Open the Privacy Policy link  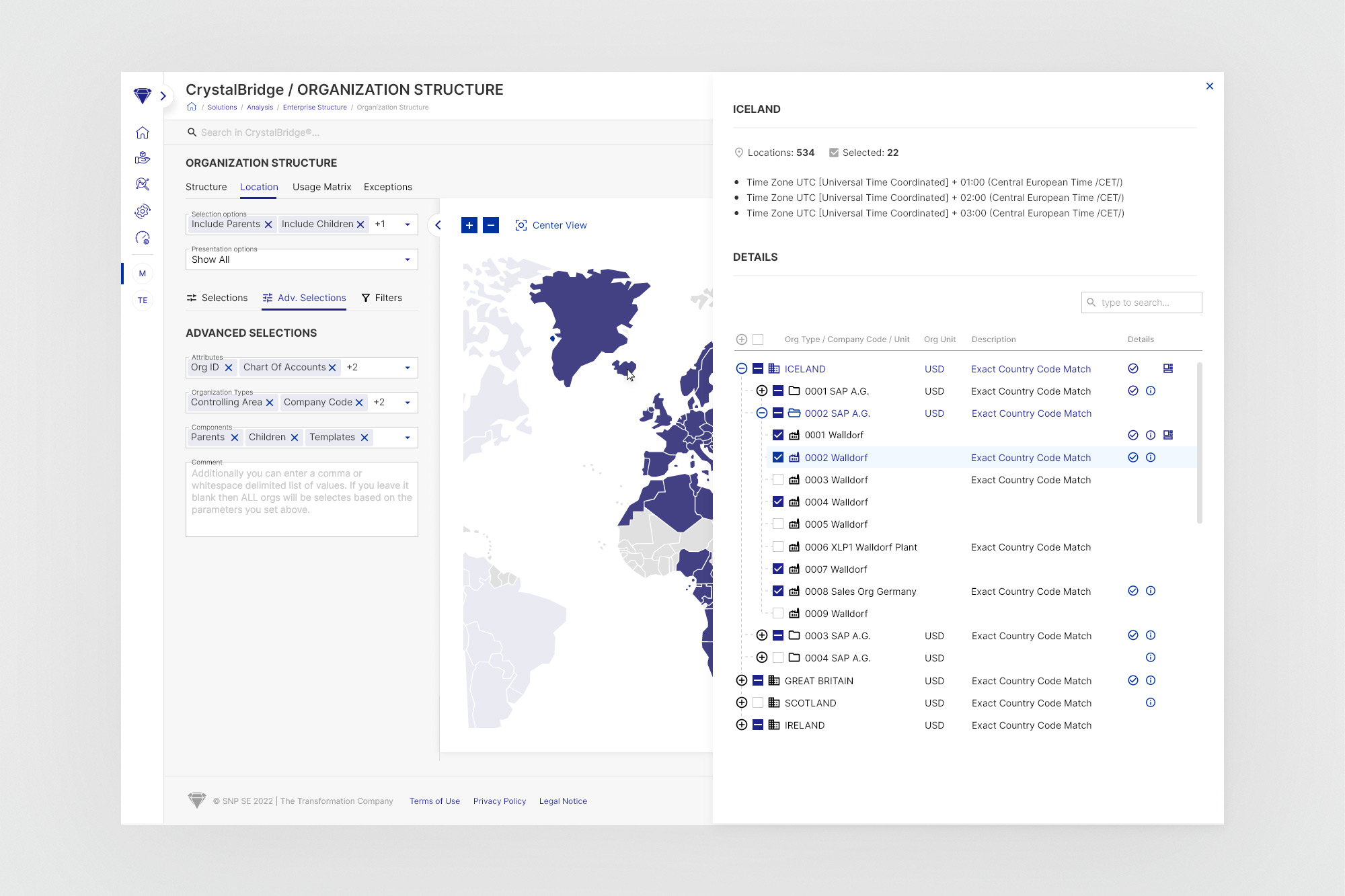pos(500,801)
